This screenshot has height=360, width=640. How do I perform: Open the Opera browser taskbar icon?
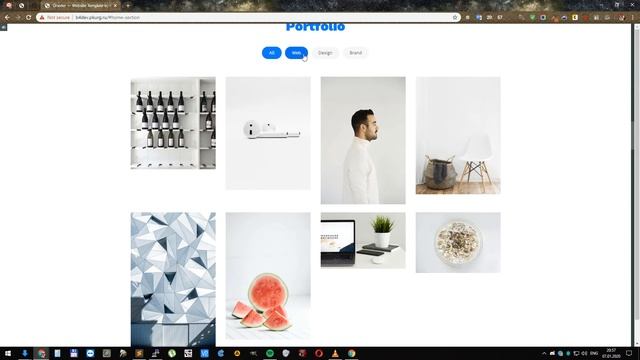(x=319, y=353)
